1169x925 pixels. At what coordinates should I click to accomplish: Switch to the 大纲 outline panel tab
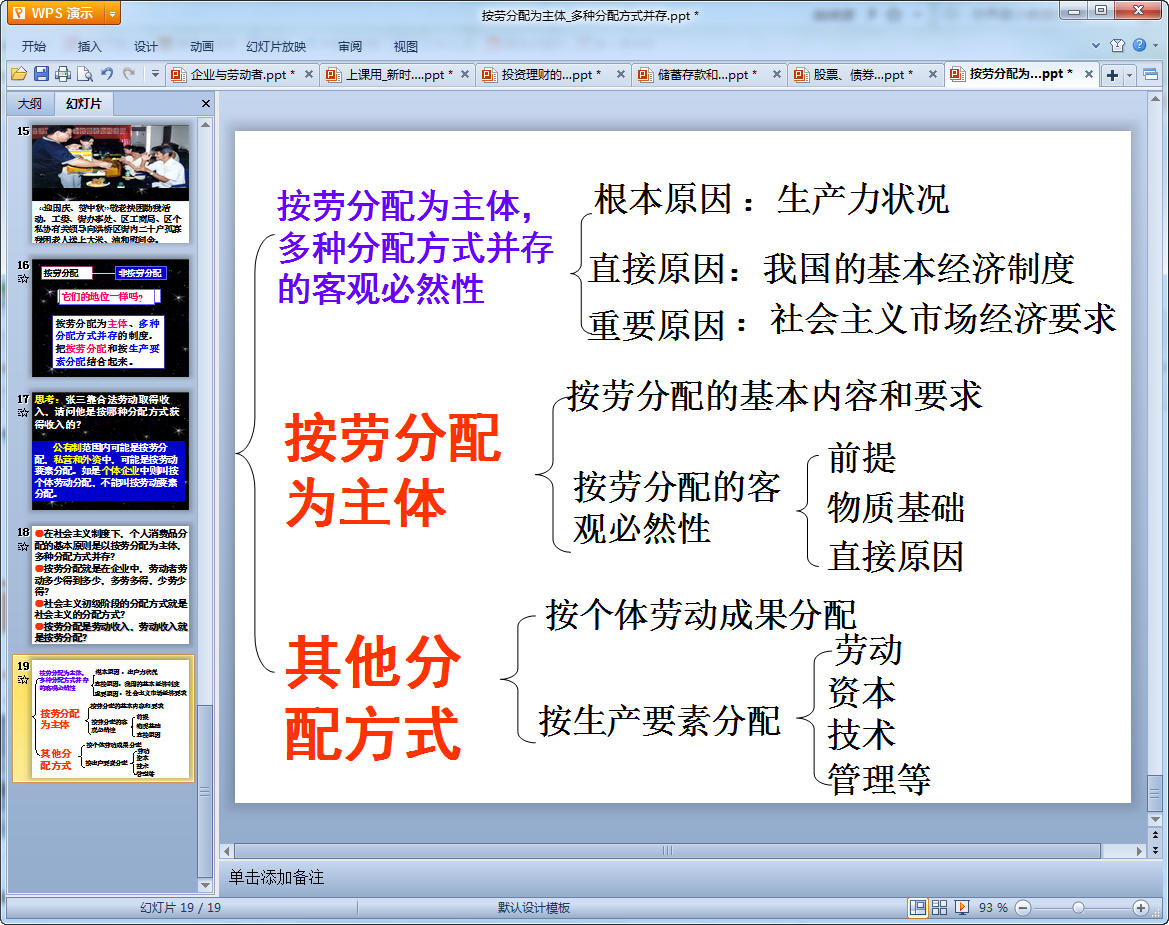pos(30,104)
